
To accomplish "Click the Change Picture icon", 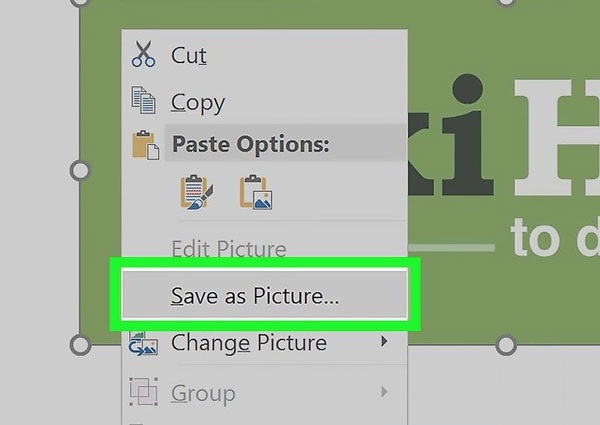I will click(143, 343).
